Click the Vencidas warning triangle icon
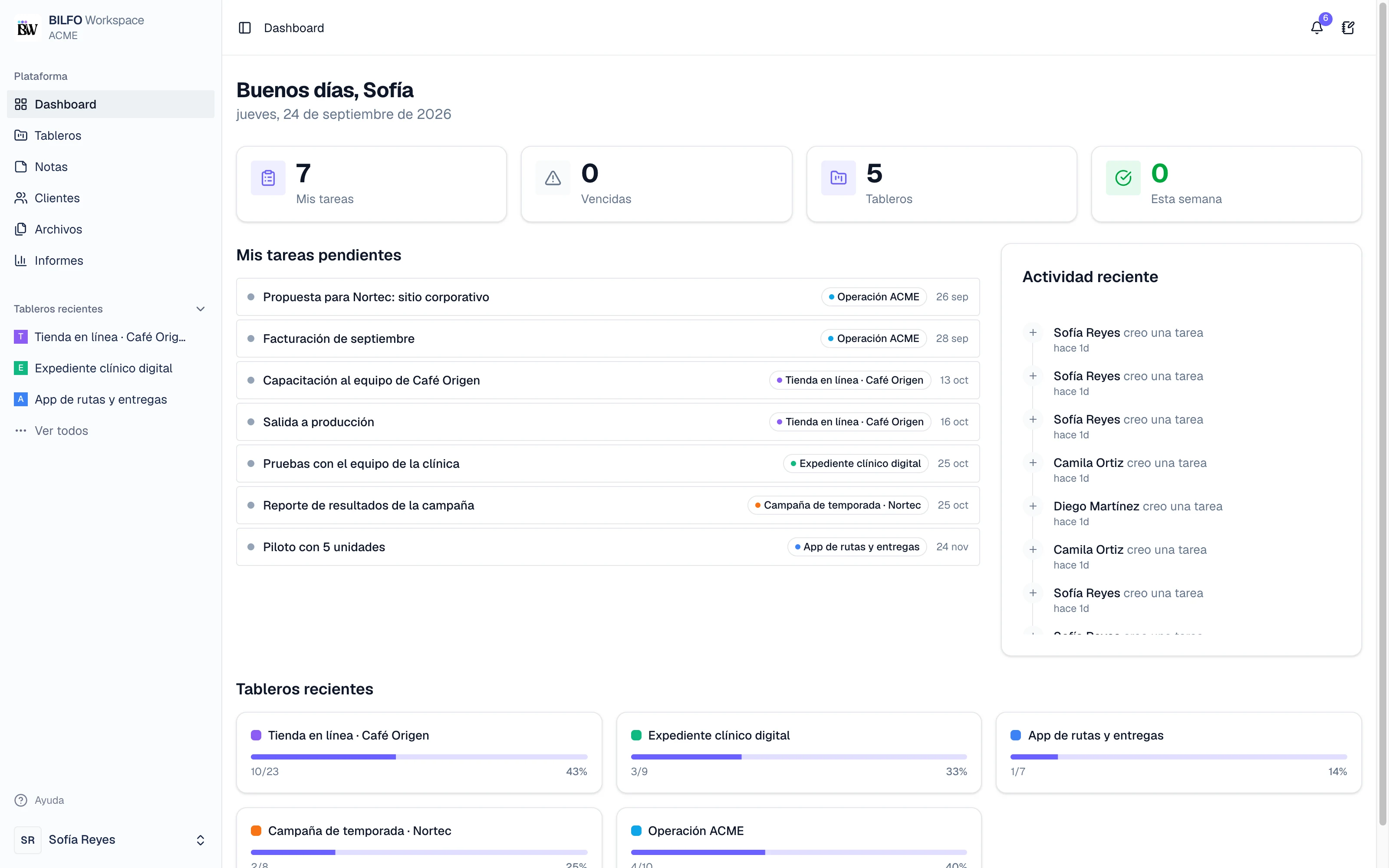Viewport: 1389px width, 868px height. click(553, 178)
